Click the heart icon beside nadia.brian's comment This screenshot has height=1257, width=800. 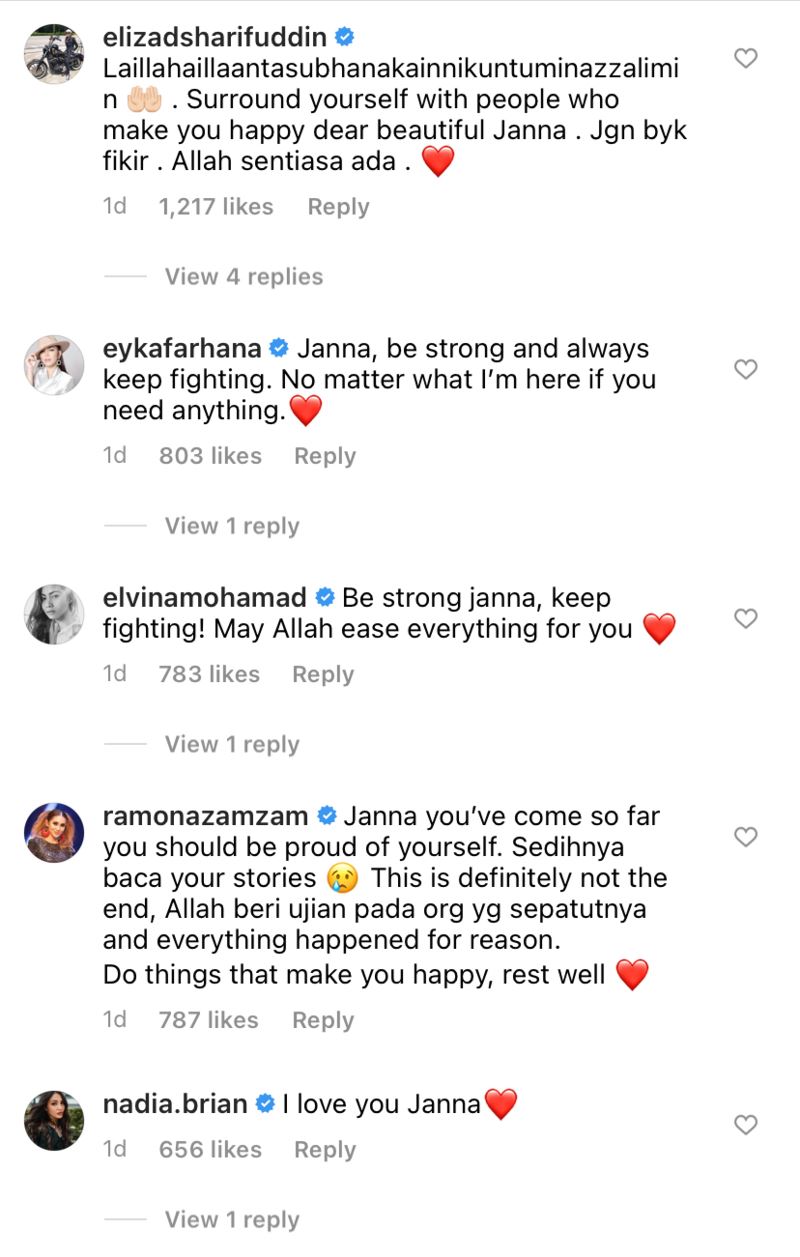pos(745,1124)
